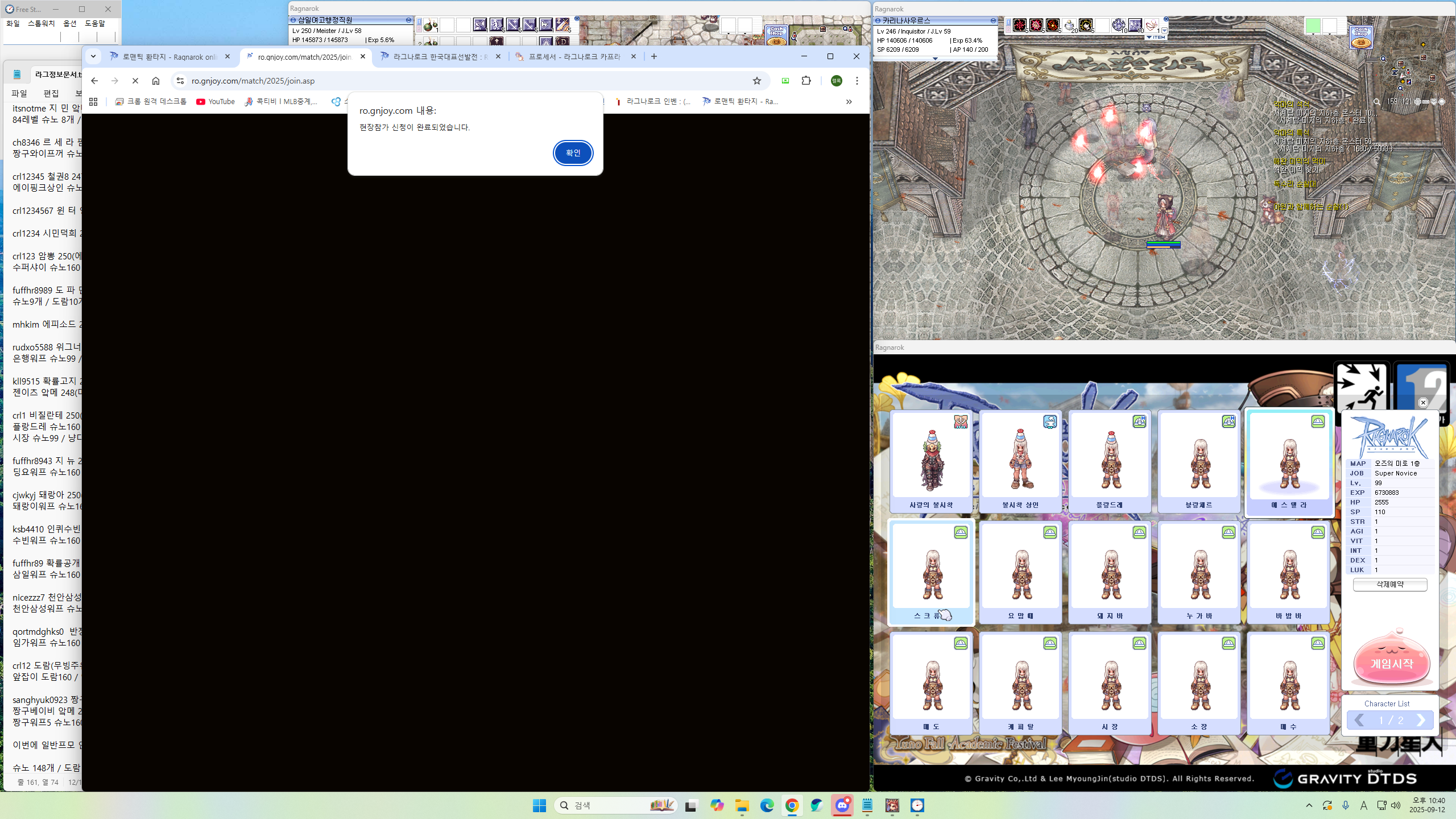Viewport: 1456px width, 819px height.
Task: Select the 사랑의 붕시착 character card
Action: click(x=932, y=461)
